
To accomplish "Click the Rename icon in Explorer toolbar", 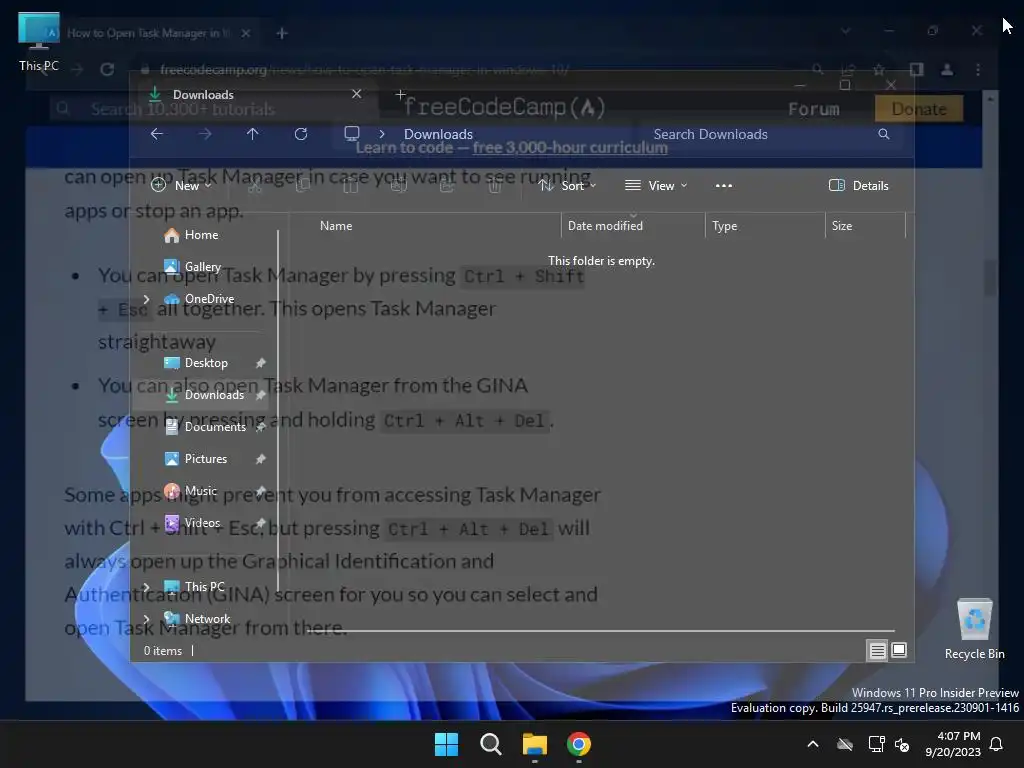I will point(398,186).
